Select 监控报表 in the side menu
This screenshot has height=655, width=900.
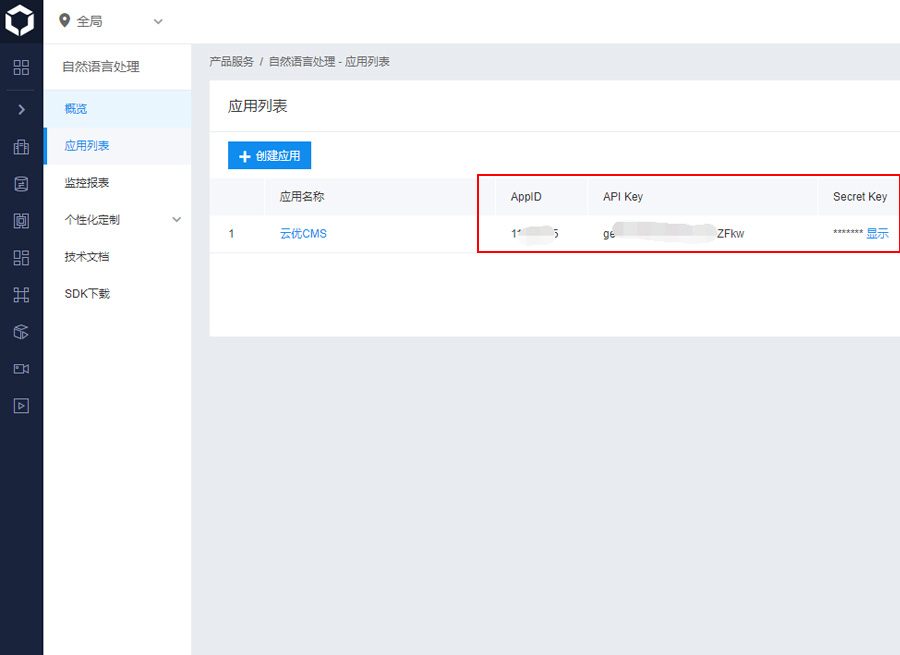coord(87,183)
